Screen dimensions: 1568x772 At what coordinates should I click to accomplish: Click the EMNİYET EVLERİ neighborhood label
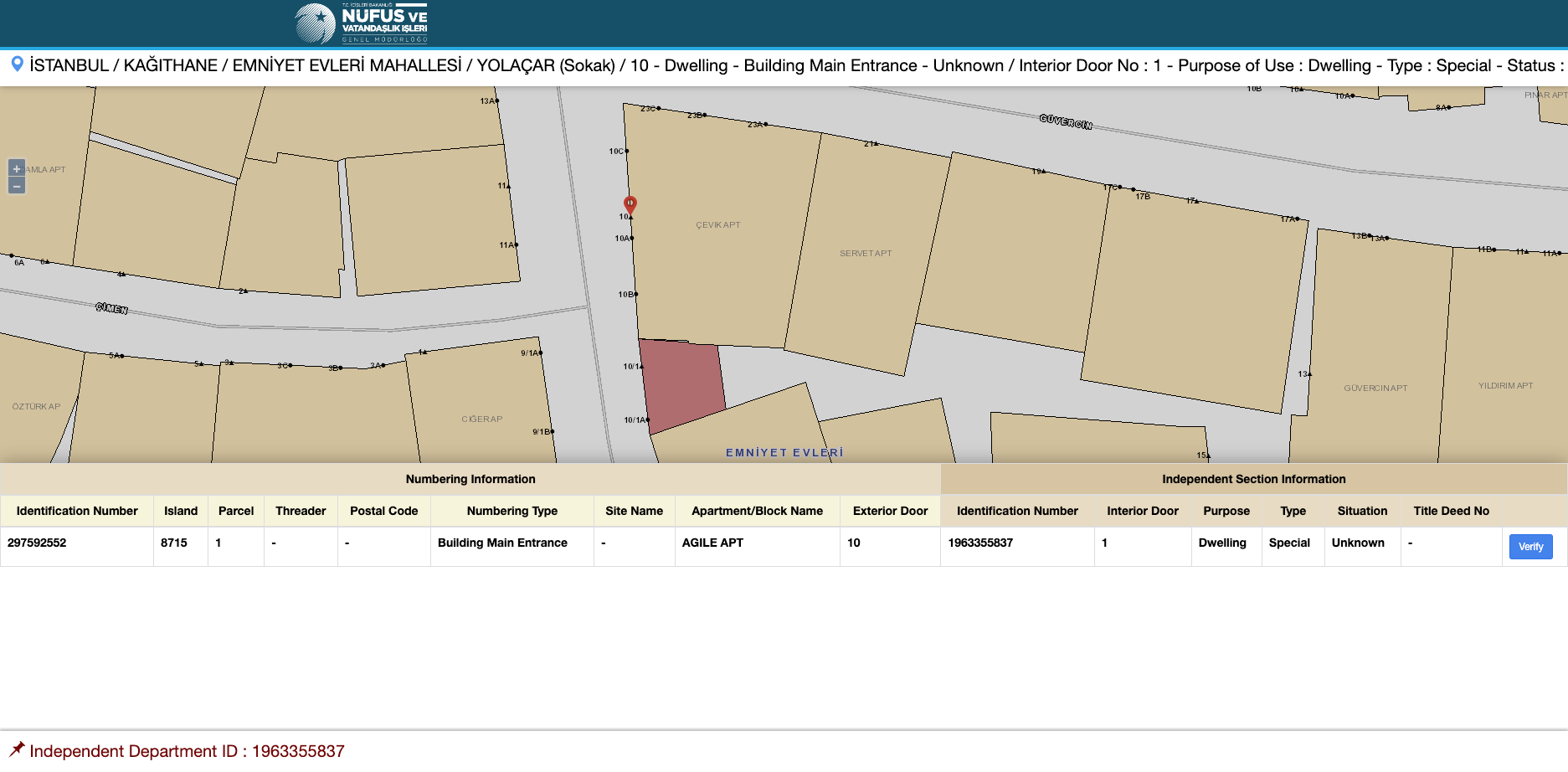pyautogui.click(x=784, y=453)
